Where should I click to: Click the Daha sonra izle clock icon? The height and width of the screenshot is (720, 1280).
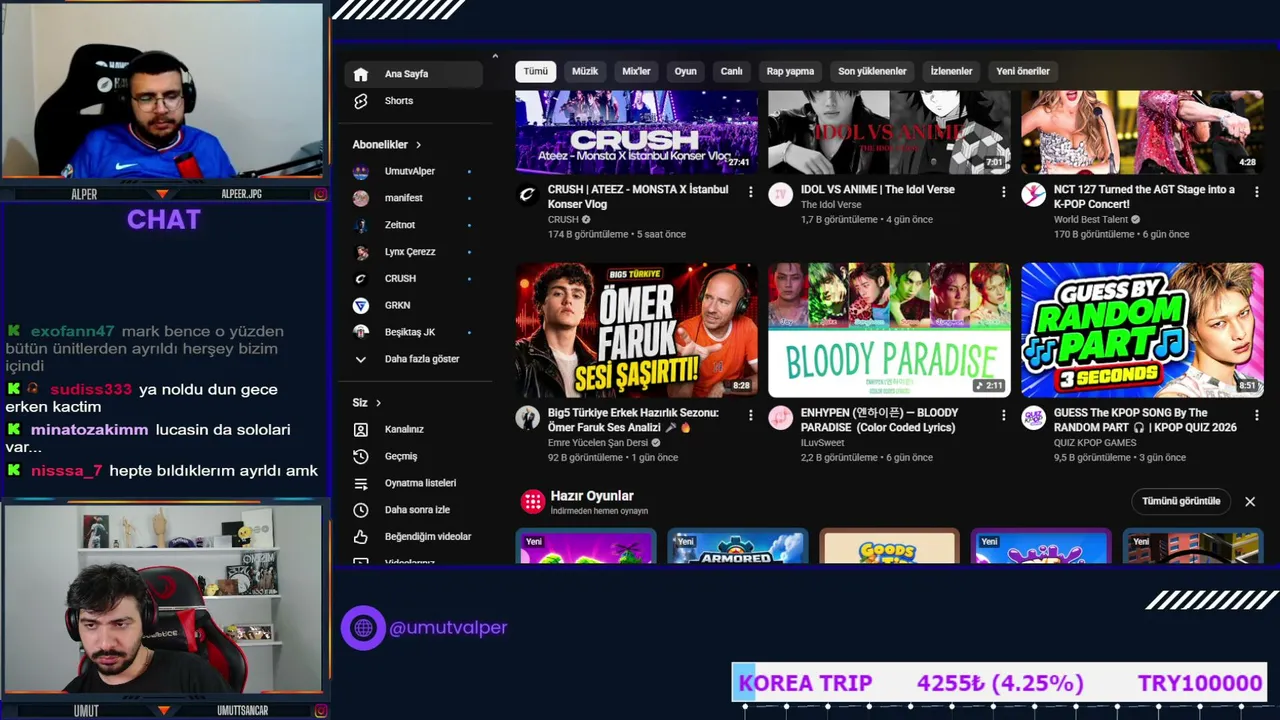coord(361,510)
